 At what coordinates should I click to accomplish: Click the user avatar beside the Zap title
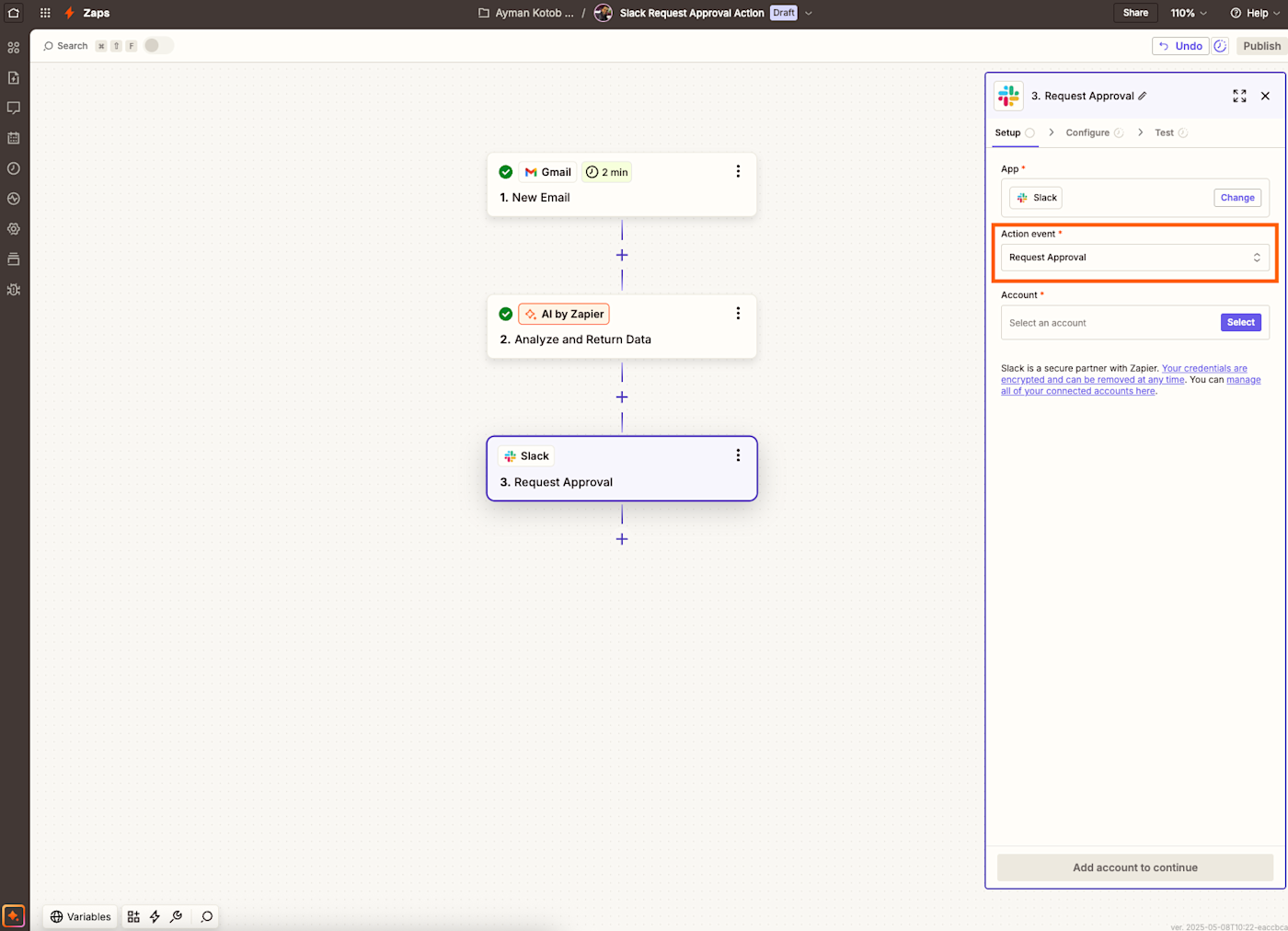604,13
